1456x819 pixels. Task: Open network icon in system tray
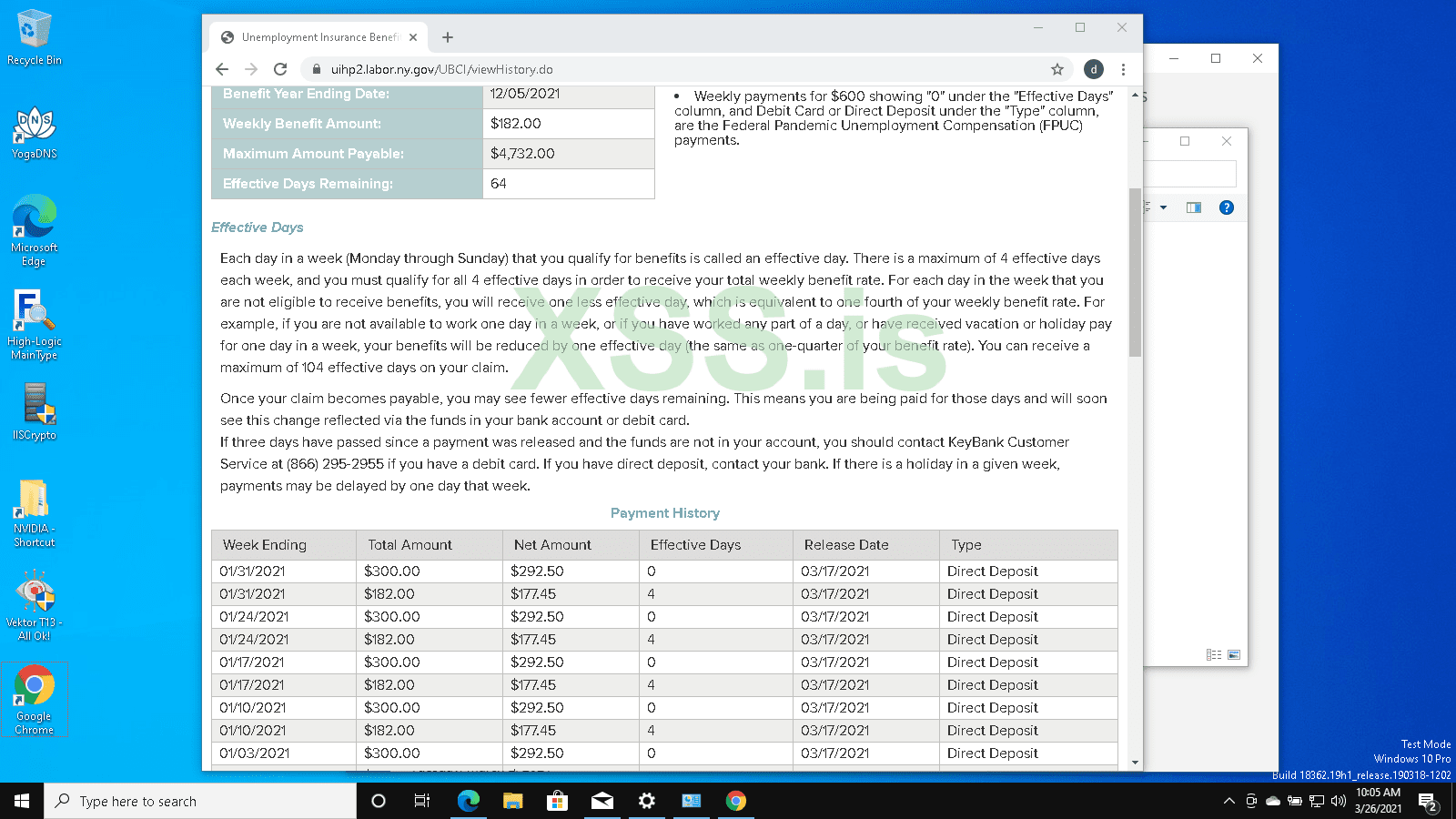tap(1316, 801)
